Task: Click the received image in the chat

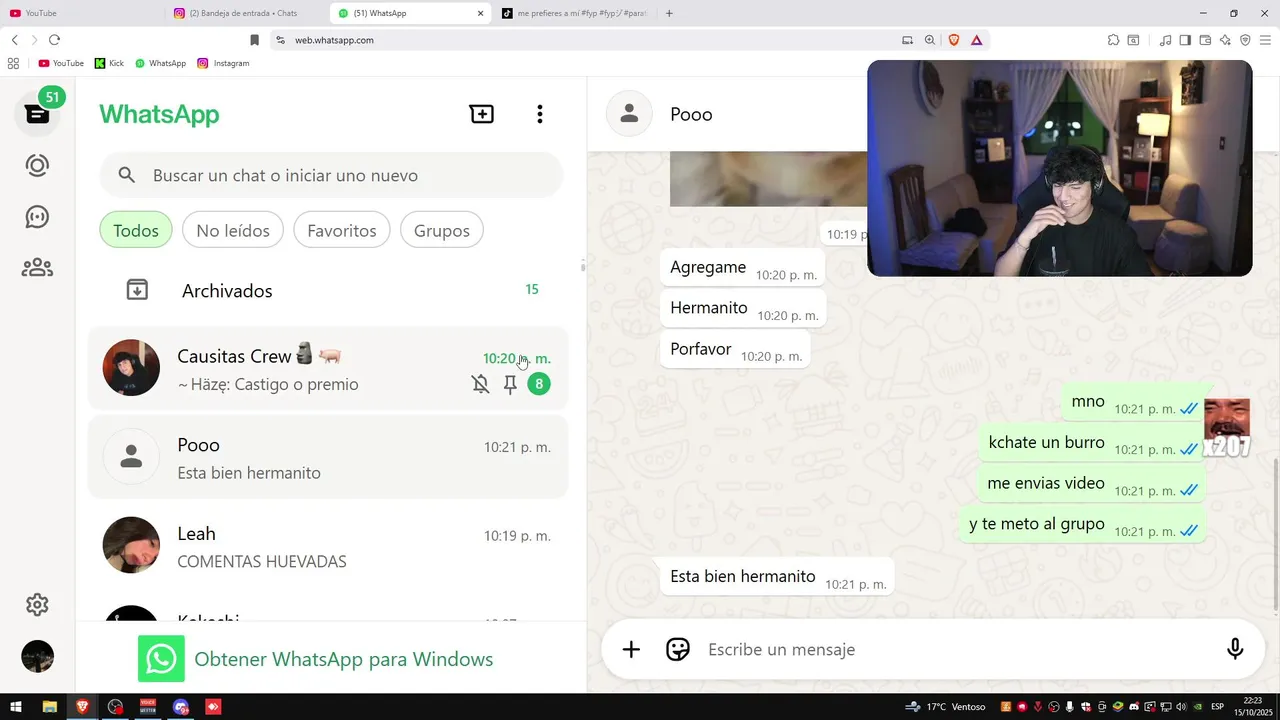Action: click(x=768, y=179)
